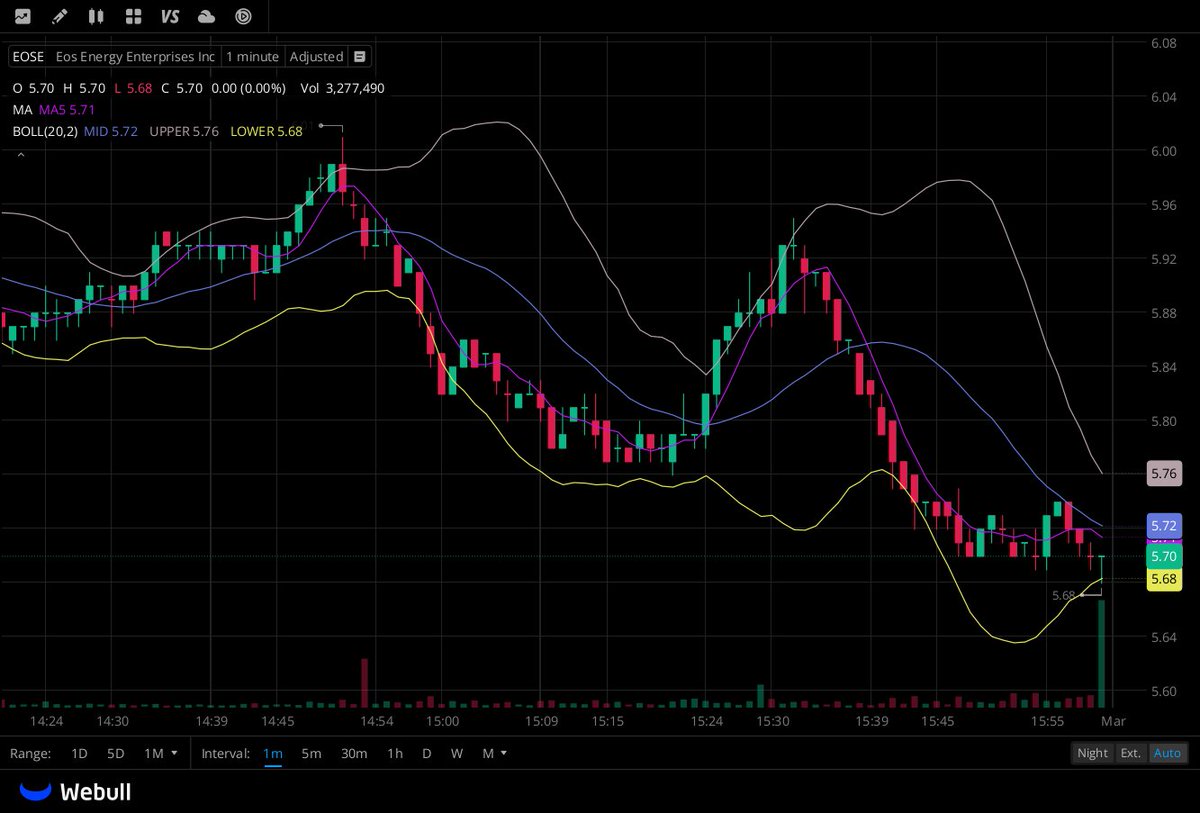Toggle the Adjusted price setting

click(x=316, y=57)
